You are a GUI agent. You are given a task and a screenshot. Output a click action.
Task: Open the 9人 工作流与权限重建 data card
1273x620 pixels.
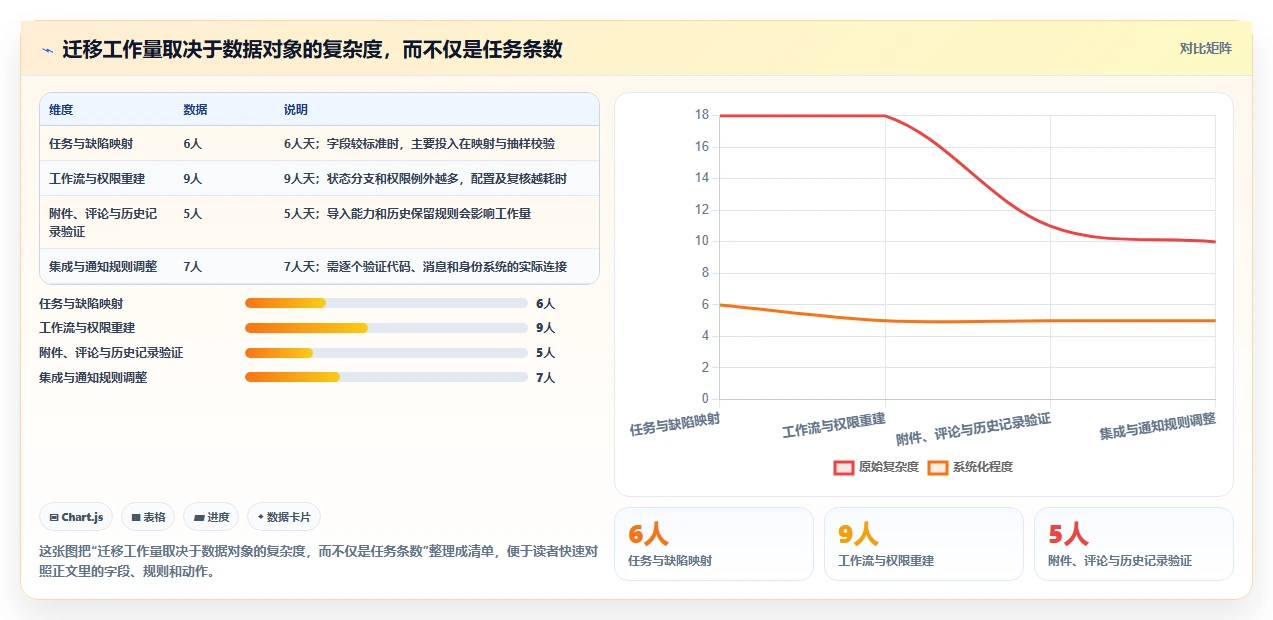pos(924,544)
